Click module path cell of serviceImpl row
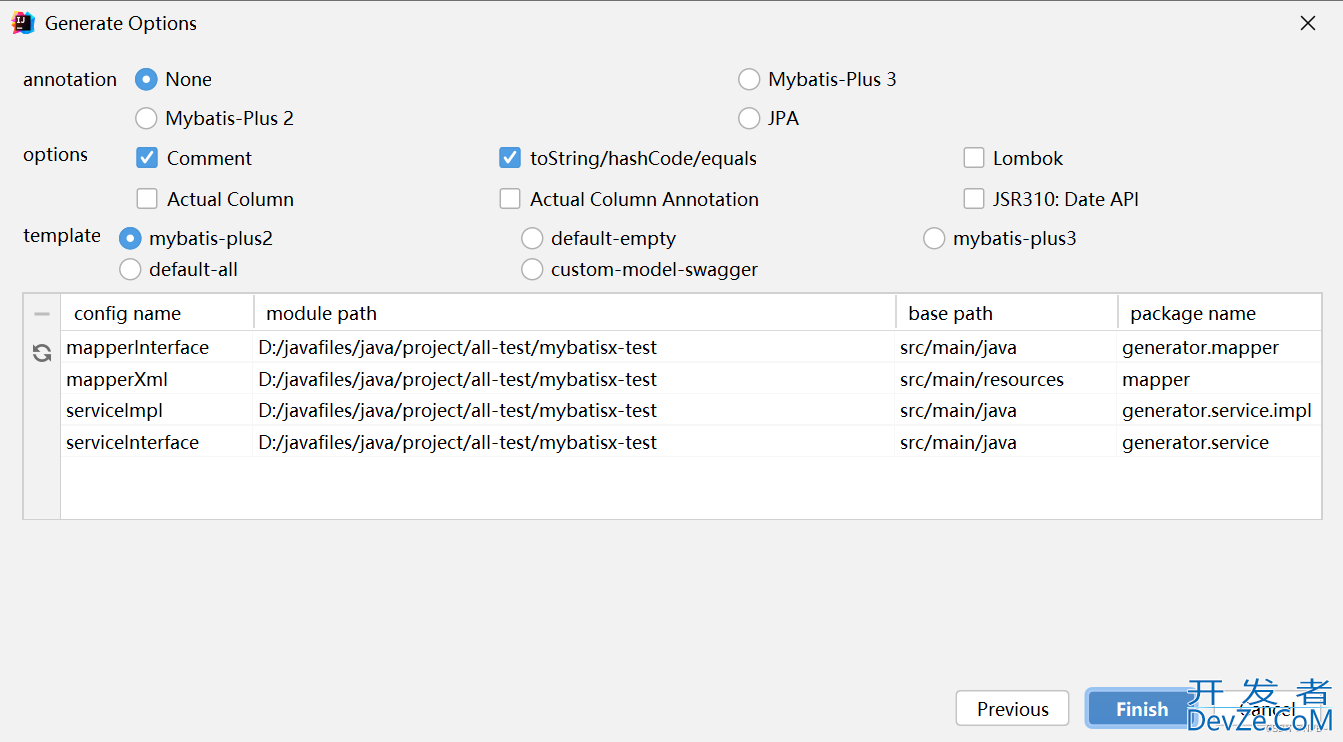1343x742 pixels. click(x=573, y=410)
